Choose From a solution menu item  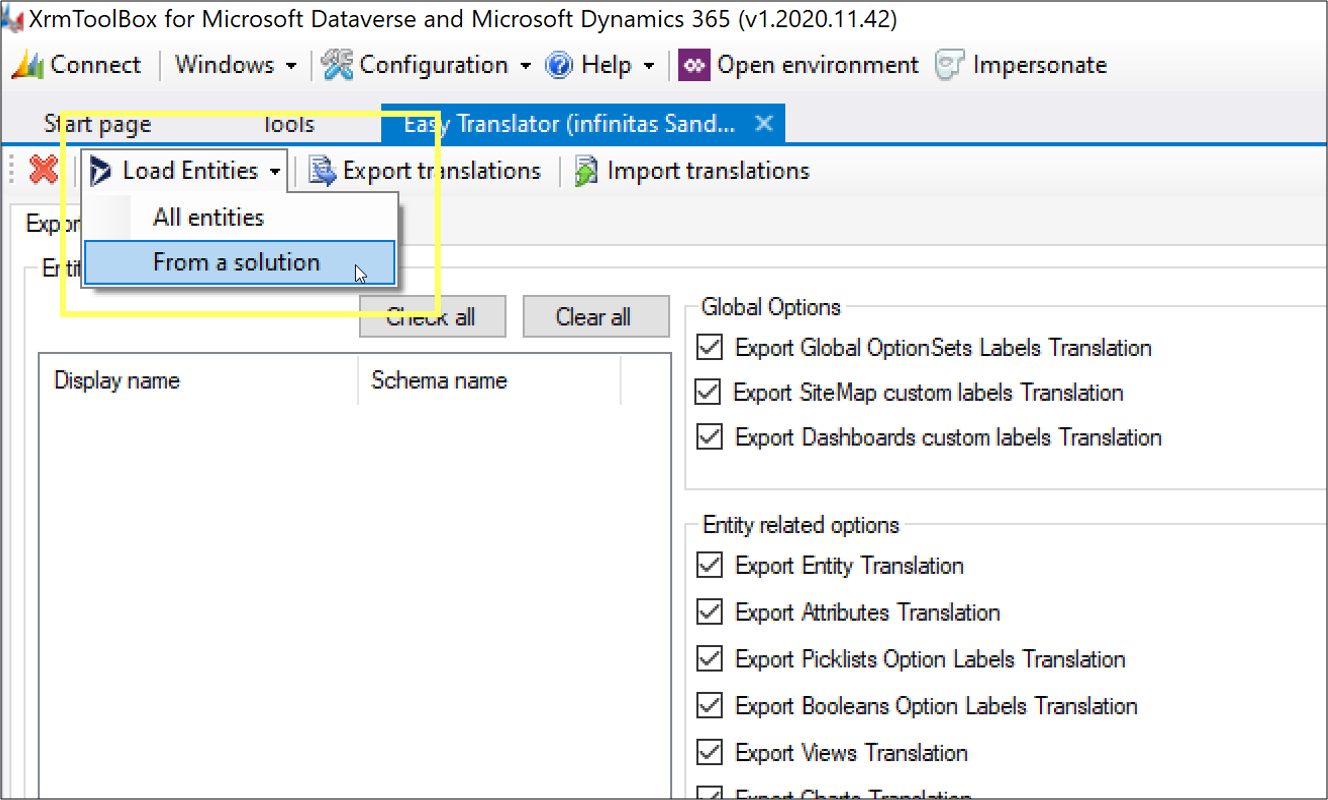coord(240,262)
